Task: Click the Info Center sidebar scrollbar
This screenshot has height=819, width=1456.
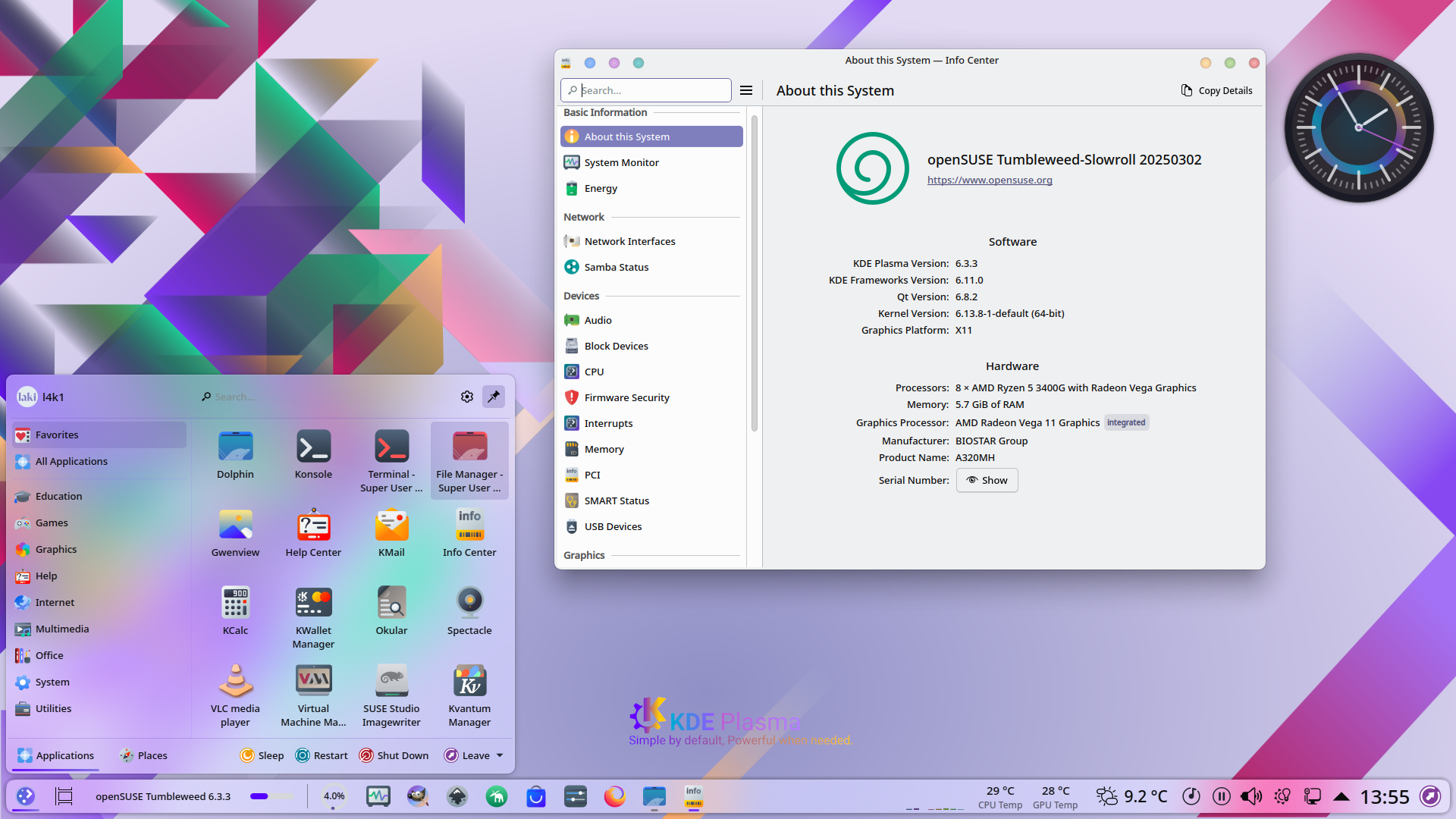Action: [x=755, y=273]
